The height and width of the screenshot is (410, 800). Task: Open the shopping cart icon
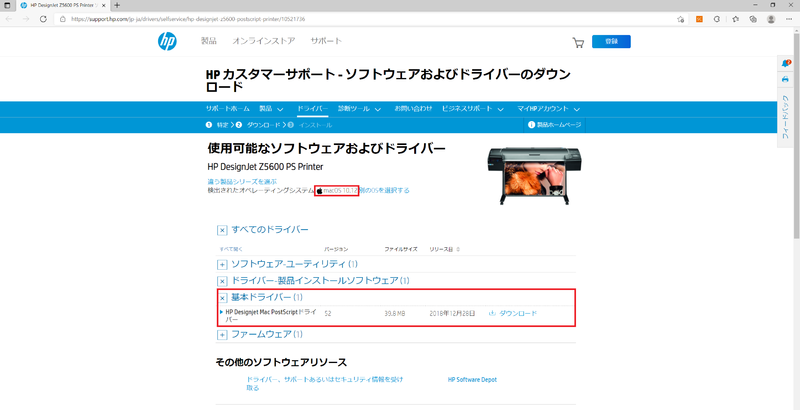[578, 42]
